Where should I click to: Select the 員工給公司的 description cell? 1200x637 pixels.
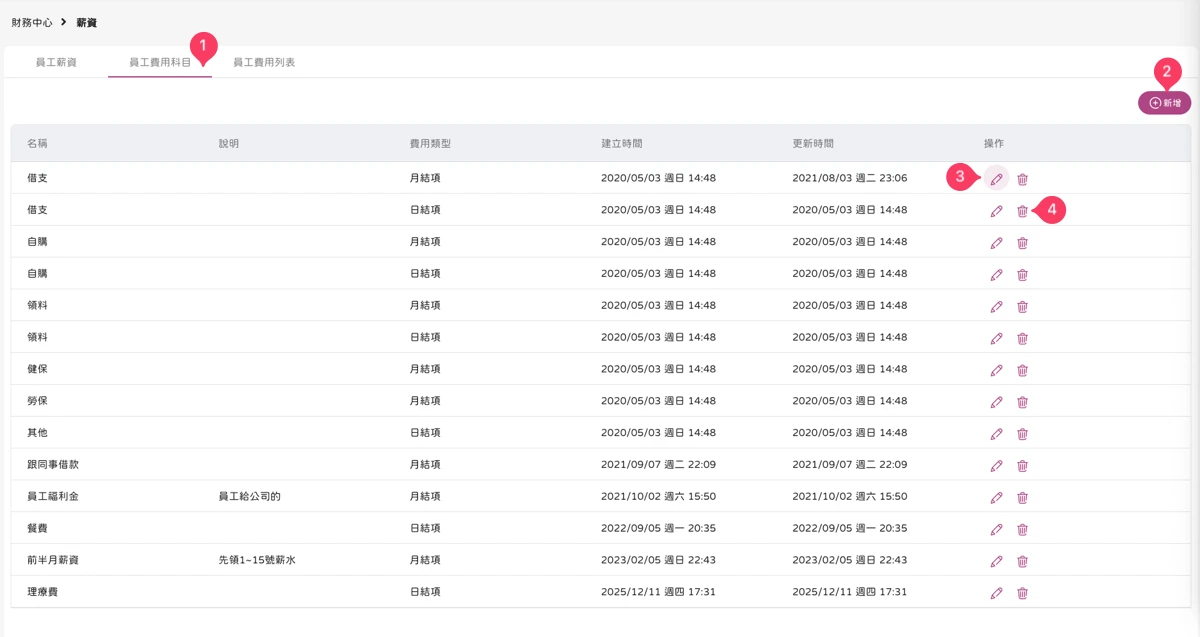tap(250, 497)
